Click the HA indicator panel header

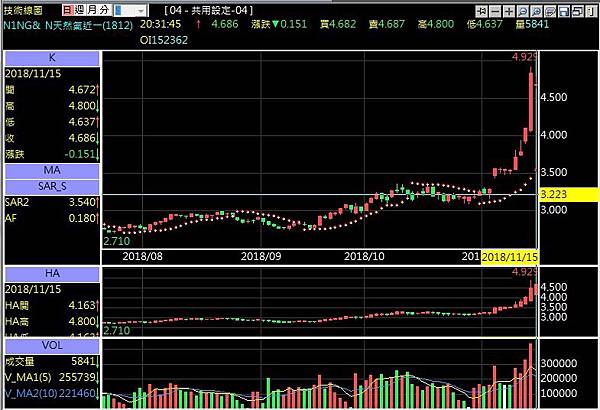point(52,274)
